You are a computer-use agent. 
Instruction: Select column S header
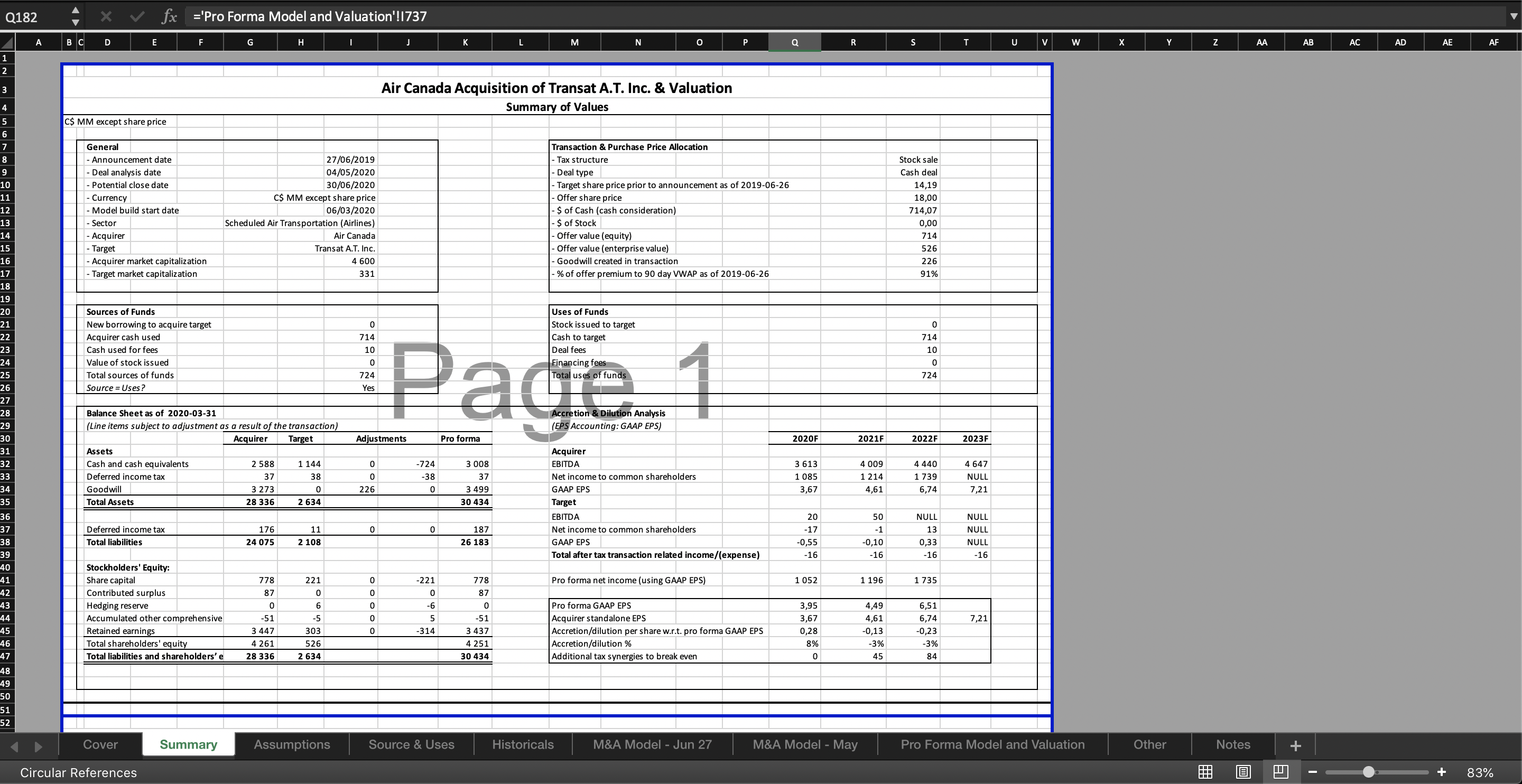(913, 42)
